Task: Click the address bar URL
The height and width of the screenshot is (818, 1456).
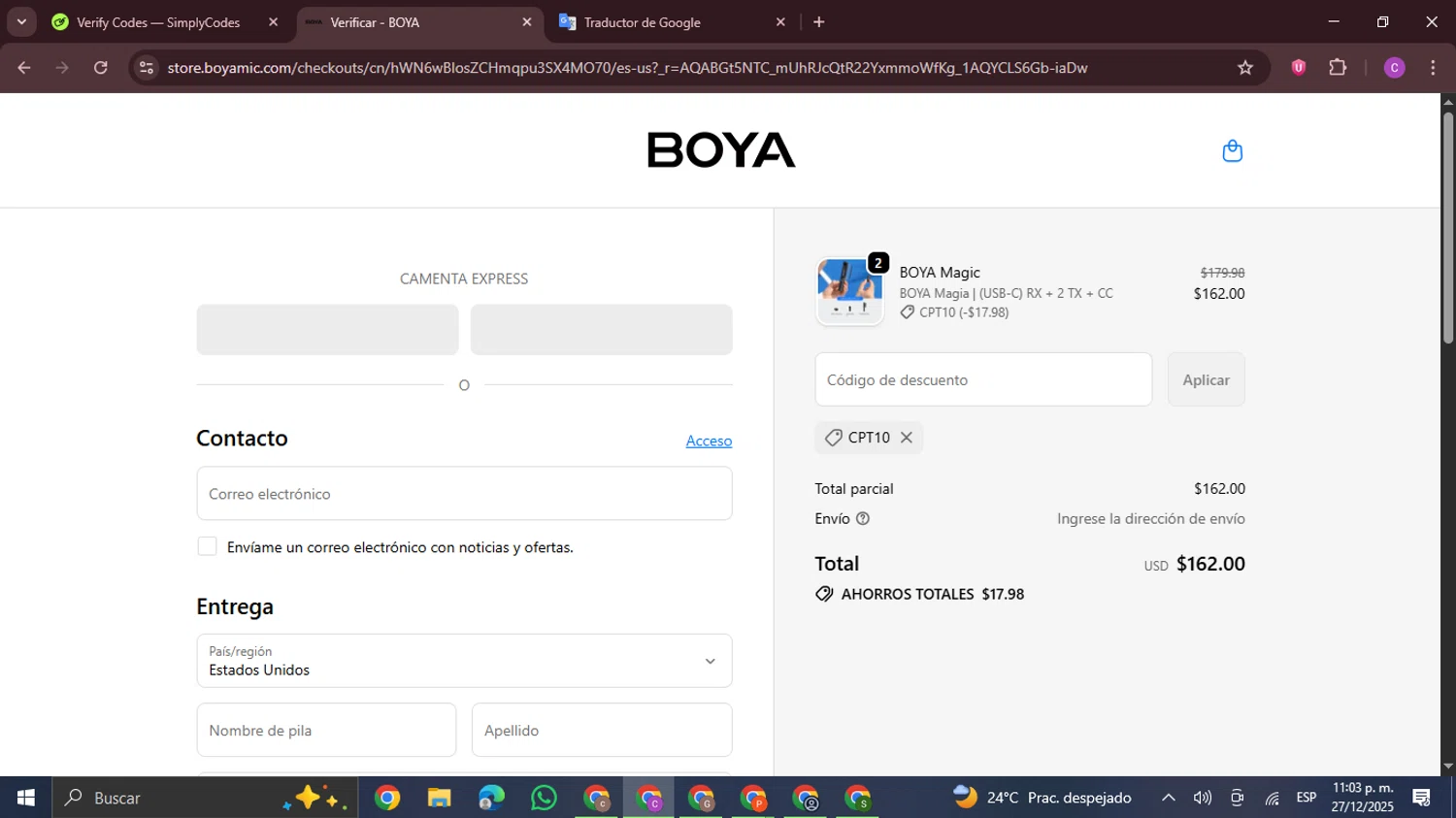Action: click(x=627, y=68)
